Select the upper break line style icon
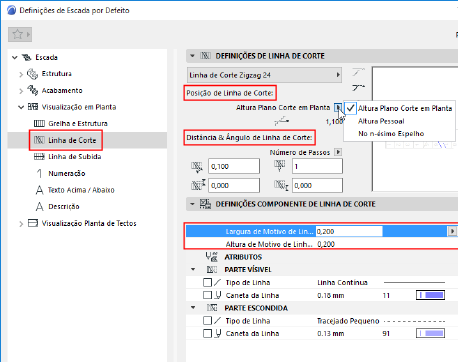458x362 pixels. 358,72
